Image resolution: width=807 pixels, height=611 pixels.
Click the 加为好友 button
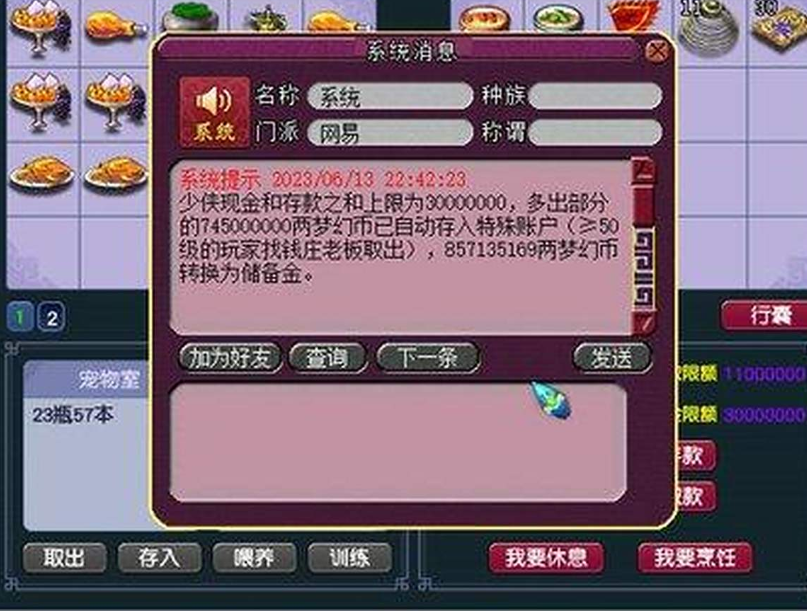pos(230,358)
